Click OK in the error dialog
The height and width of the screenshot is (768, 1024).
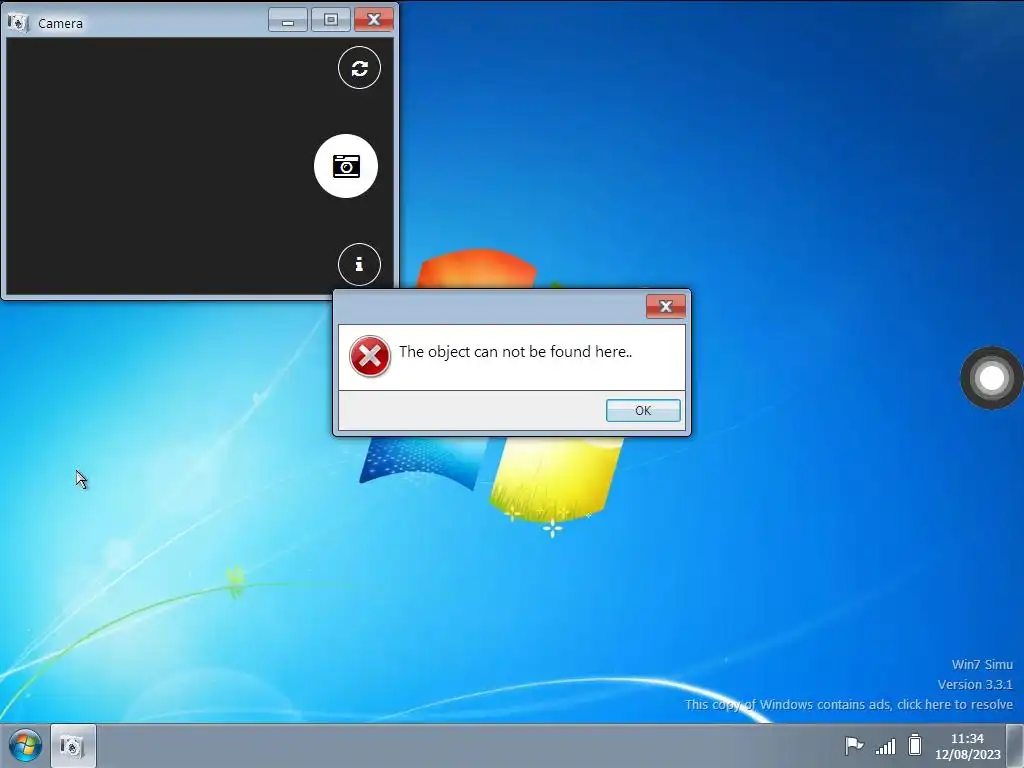pos(643,410)
